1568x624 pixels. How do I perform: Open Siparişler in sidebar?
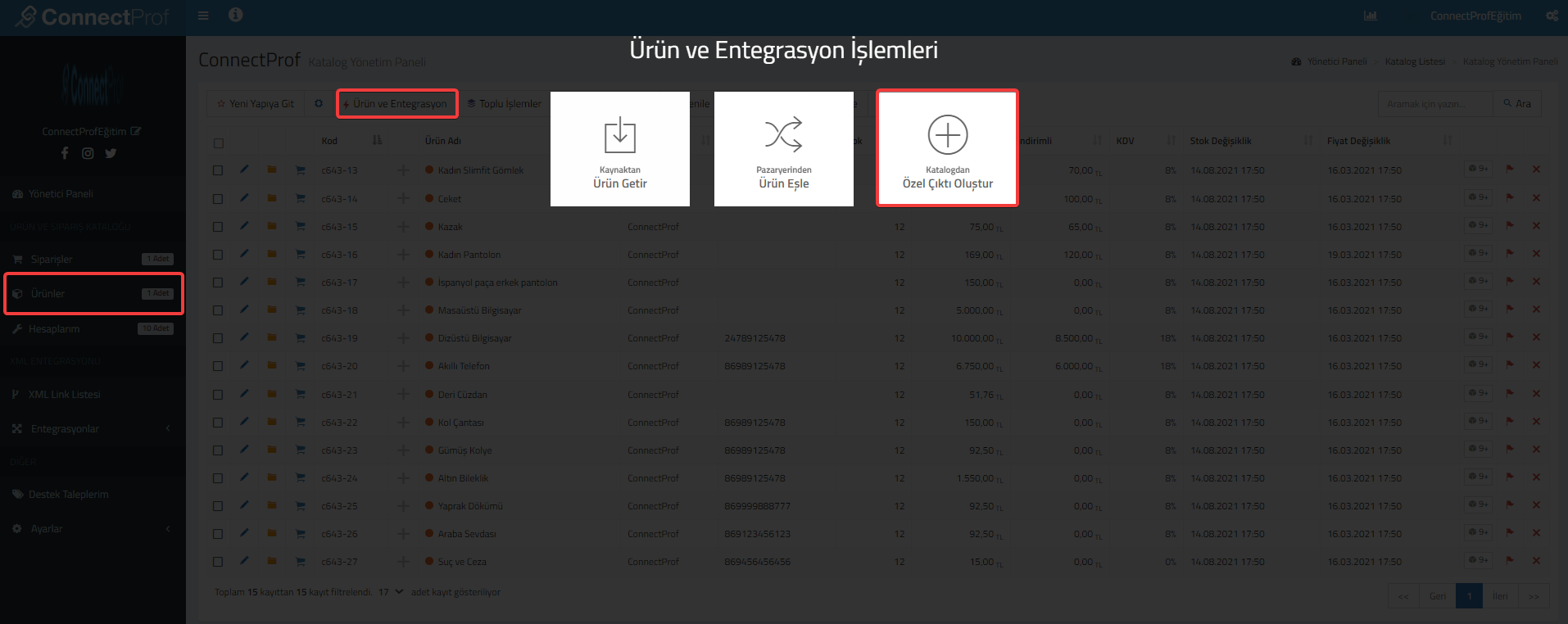pyautogui.click(x=93, y=259)
